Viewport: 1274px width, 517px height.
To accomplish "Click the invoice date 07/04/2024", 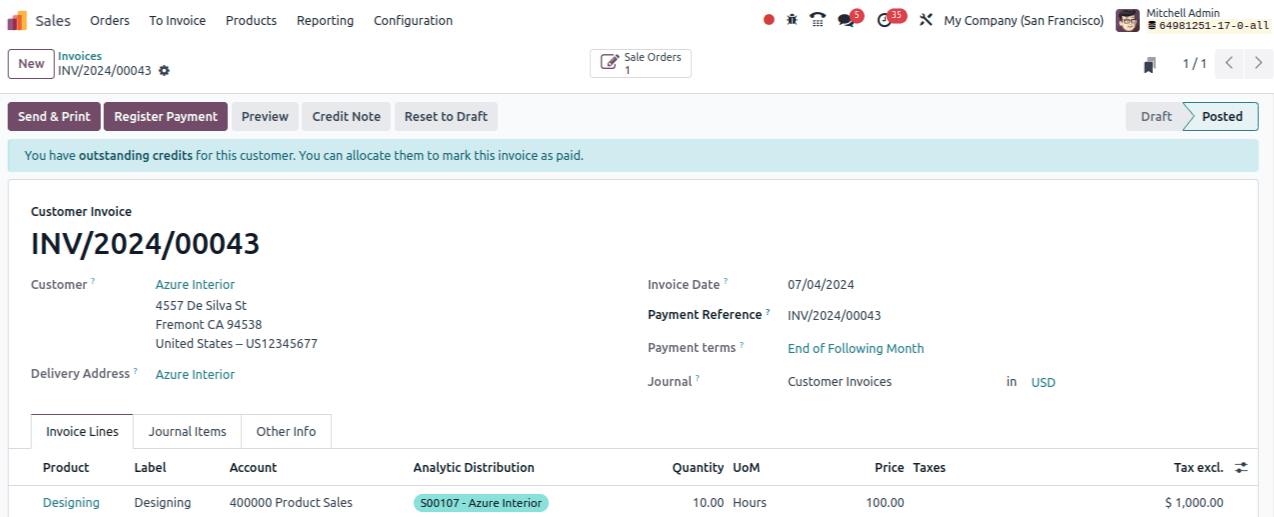I will point(821,285).
